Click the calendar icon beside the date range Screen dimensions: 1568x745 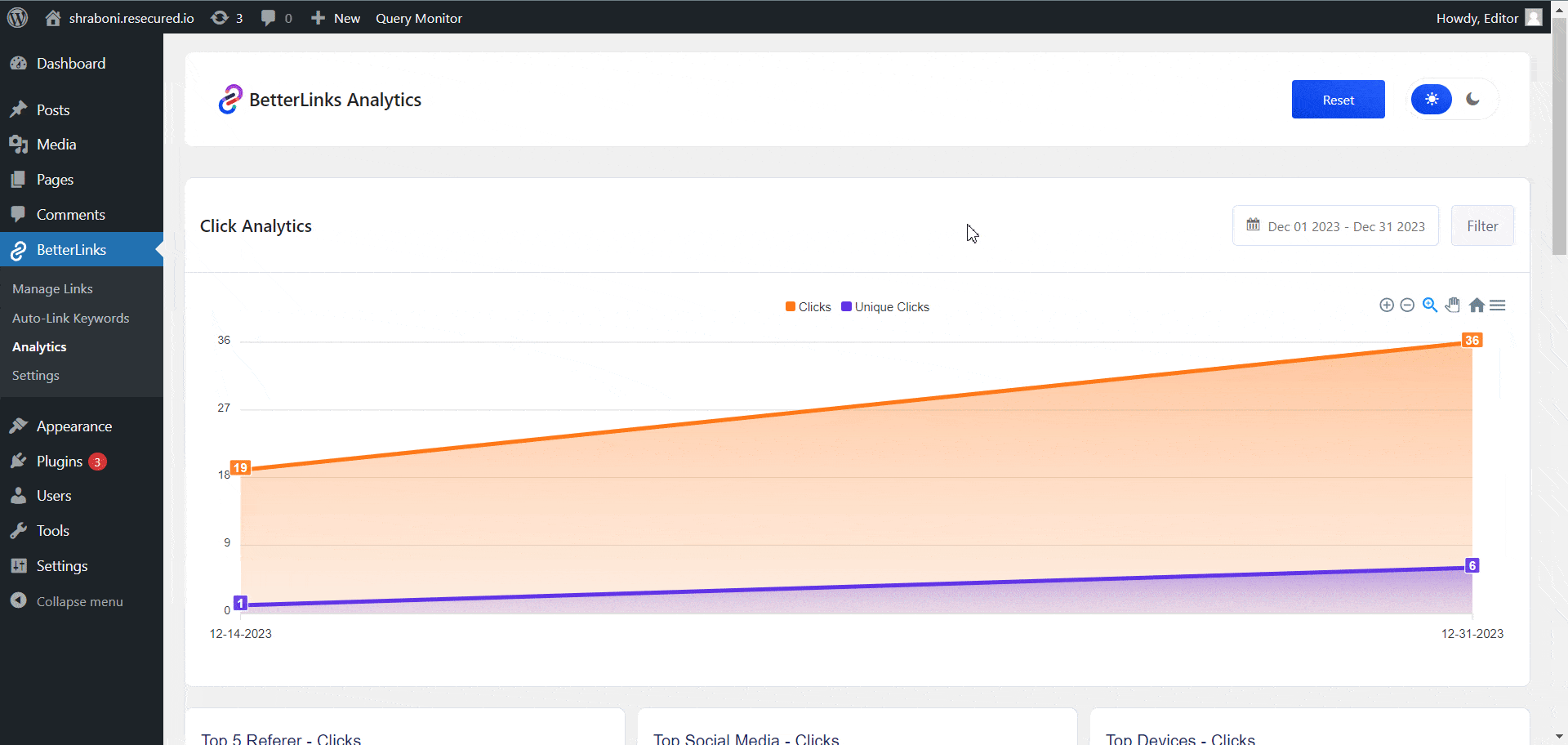pyautogui.click(x=1254, y=225)
